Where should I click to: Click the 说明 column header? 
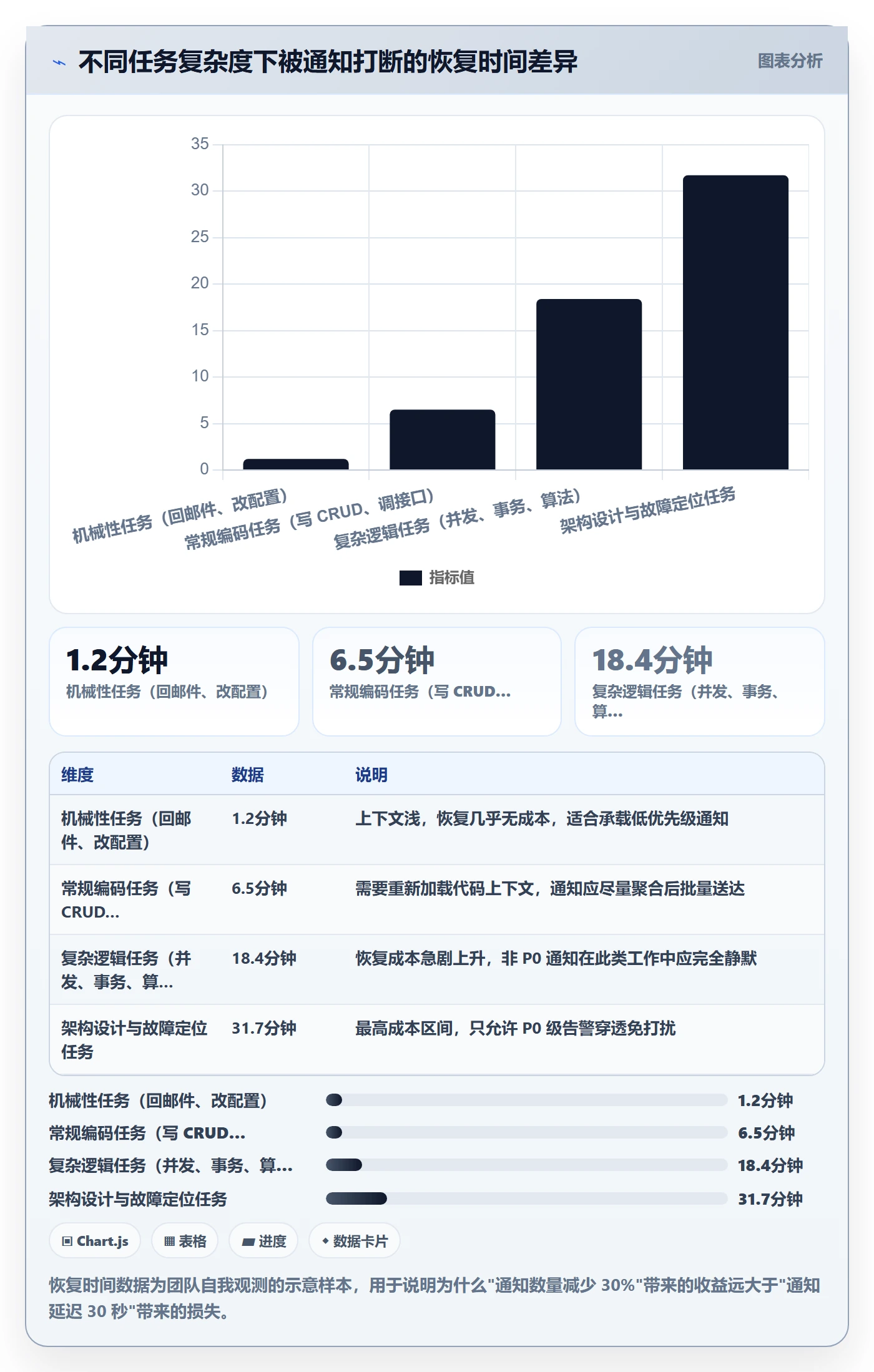point(371,775)
